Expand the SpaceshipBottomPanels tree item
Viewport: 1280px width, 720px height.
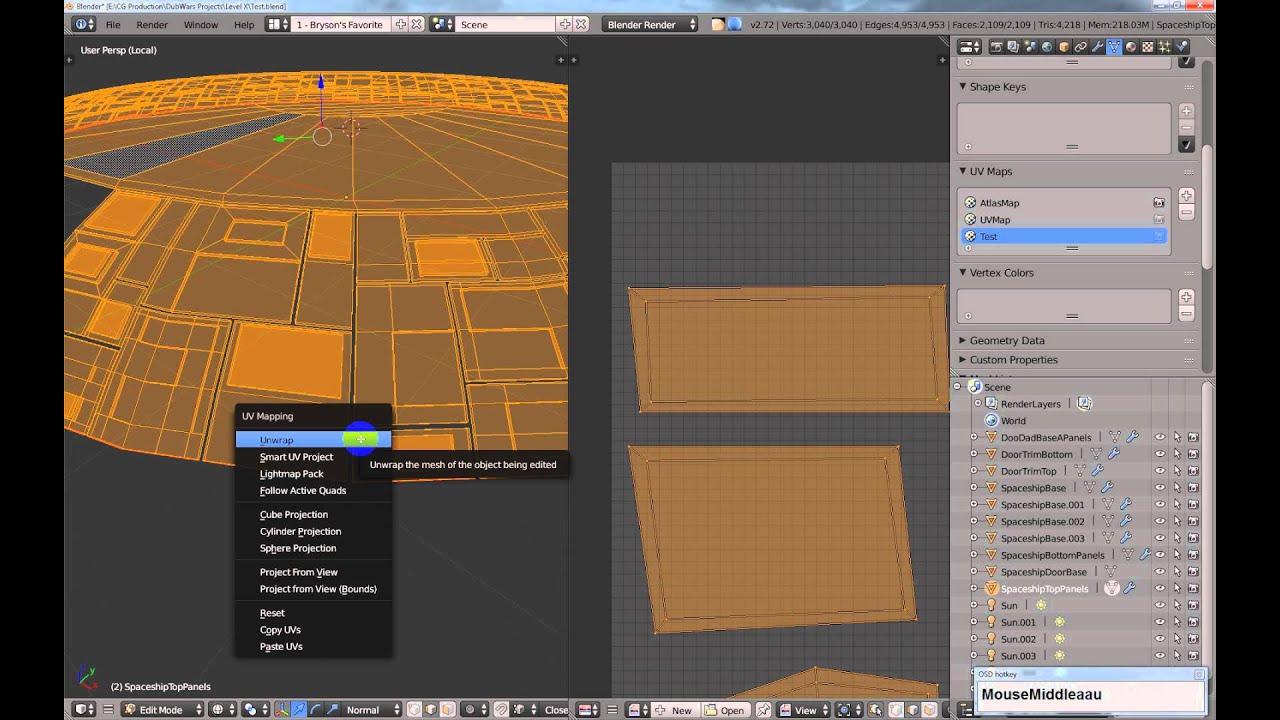click(974, 555)
